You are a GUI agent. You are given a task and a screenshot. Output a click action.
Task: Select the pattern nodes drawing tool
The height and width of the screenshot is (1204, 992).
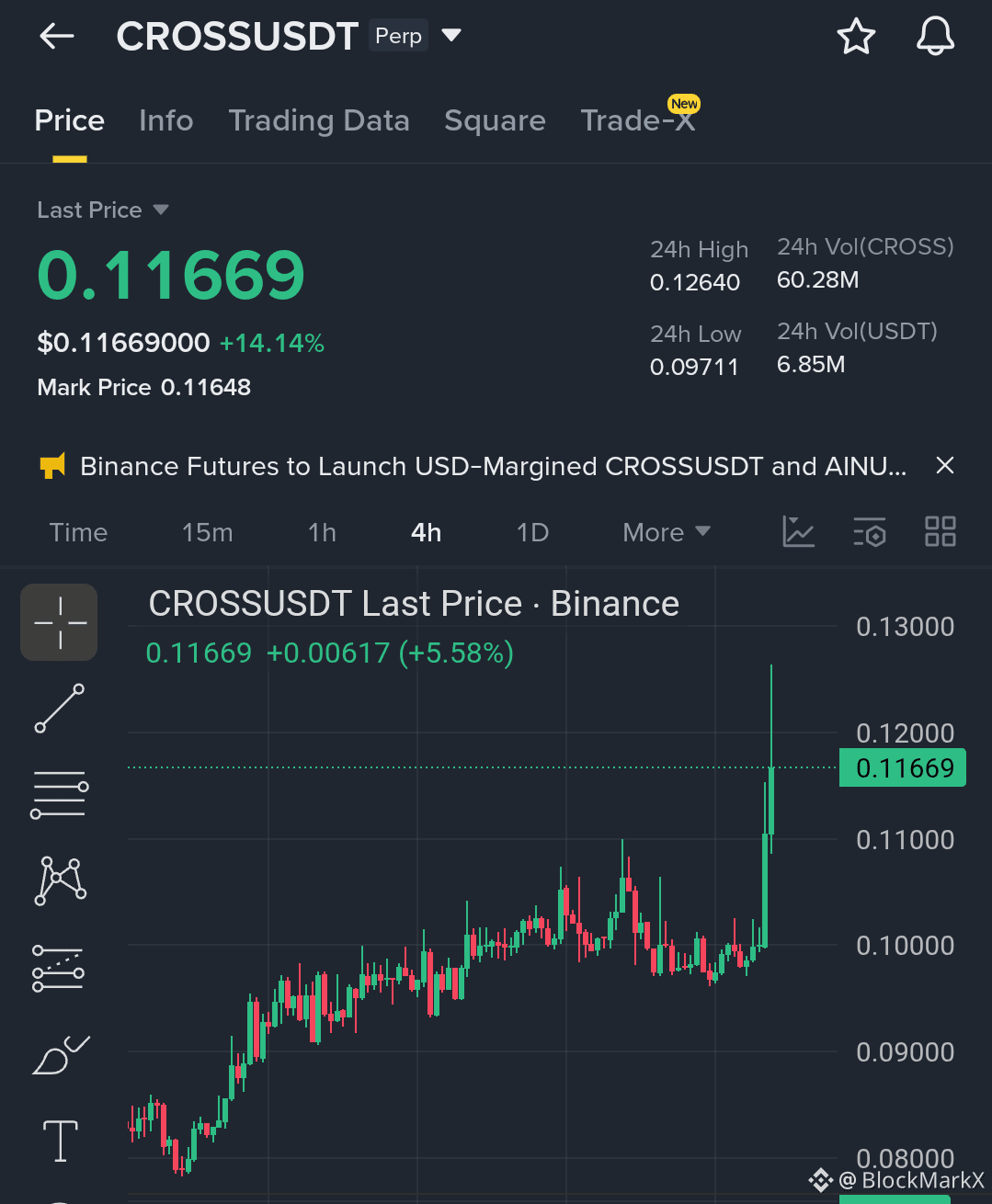[60, 880]
